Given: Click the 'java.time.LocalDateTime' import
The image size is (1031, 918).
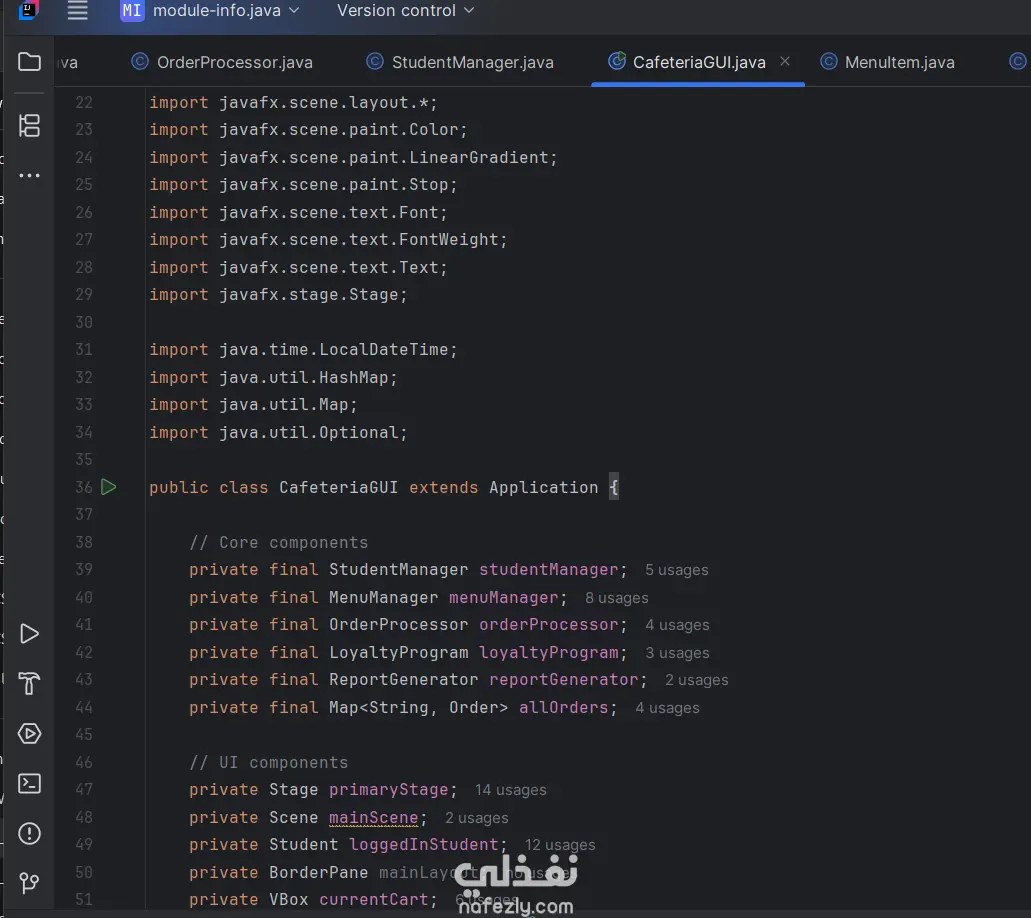Looking at the screenshot, I should pos(333,350).
